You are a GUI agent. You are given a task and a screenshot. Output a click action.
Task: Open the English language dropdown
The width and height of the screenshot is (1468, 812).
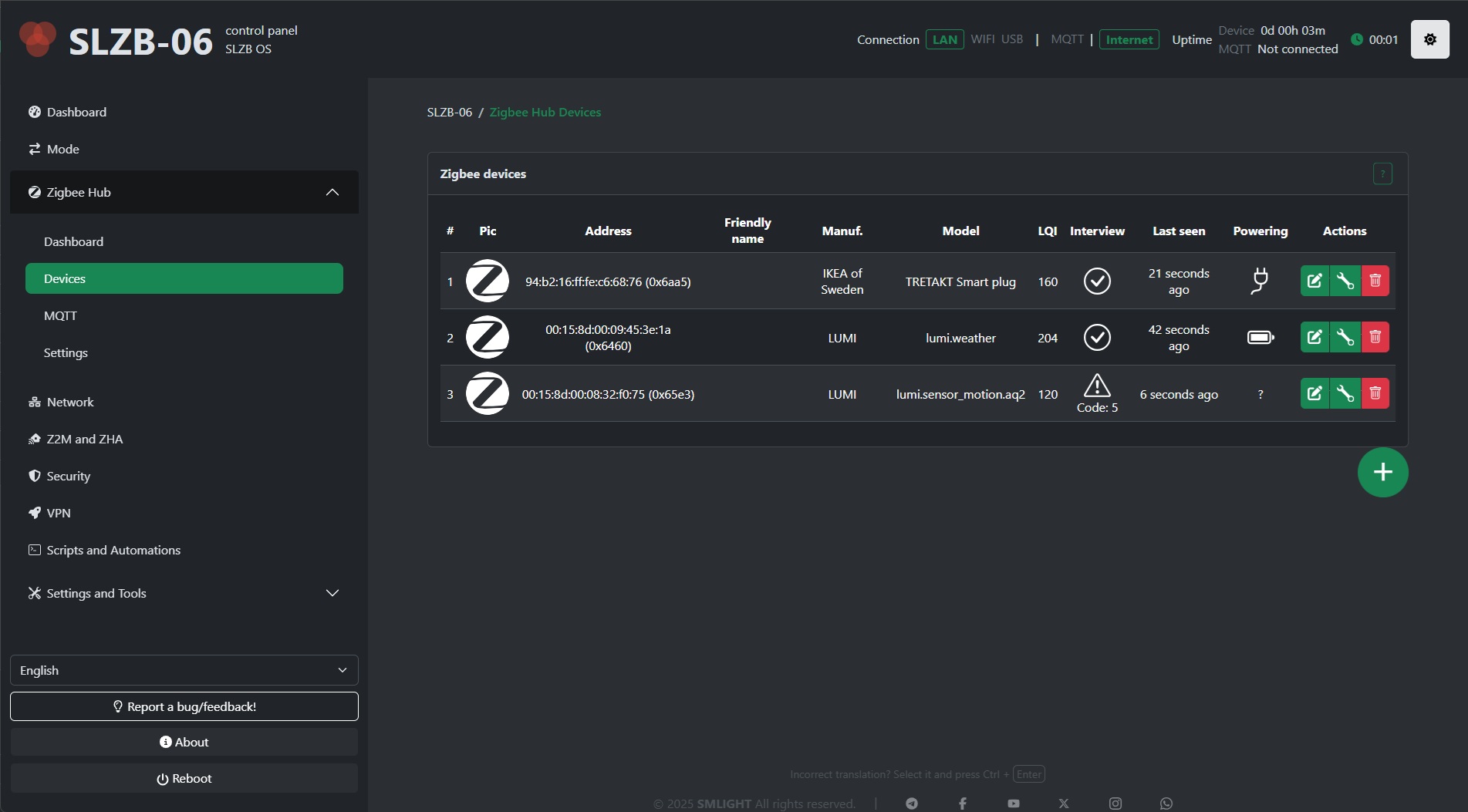coord(184,670)
